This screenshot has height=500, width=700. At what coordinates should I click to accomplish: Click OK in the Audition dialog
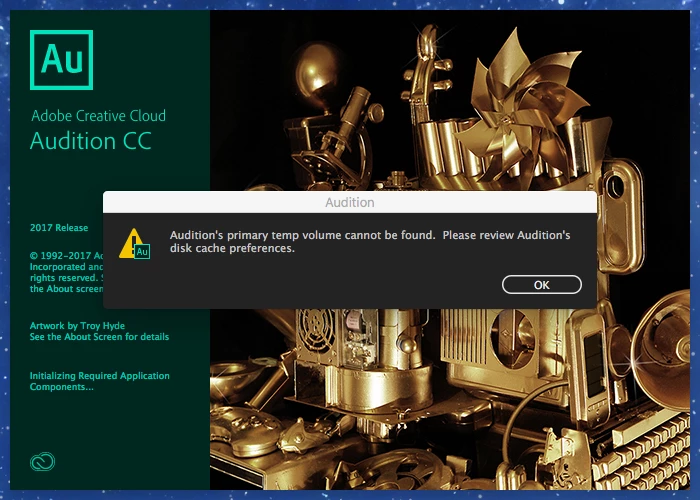[x=542, y=285]
